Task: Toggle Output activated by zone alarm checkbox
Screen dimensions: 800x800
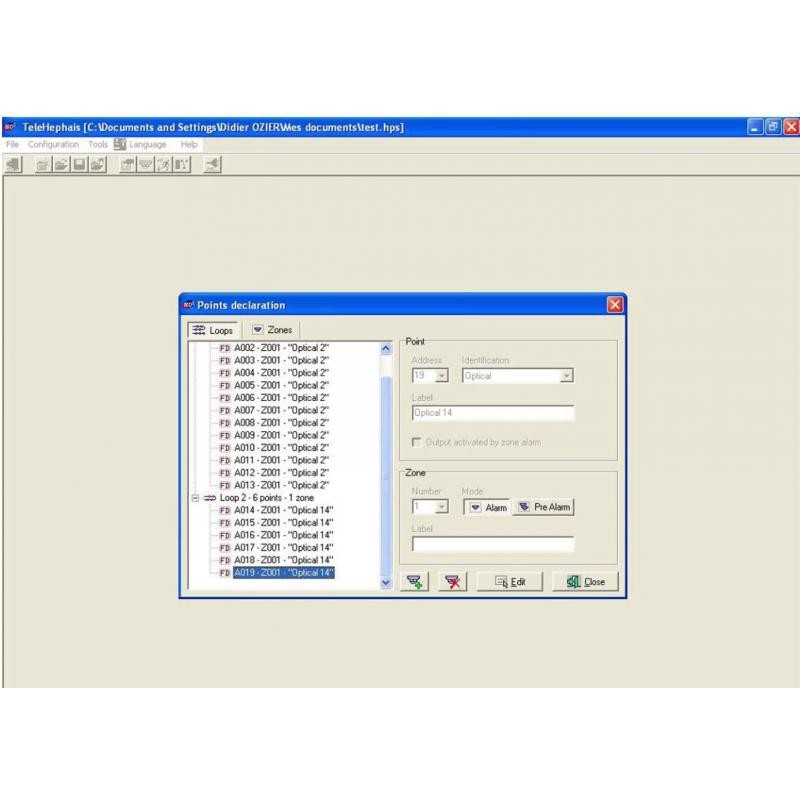Action: click(x=417, y=442)
